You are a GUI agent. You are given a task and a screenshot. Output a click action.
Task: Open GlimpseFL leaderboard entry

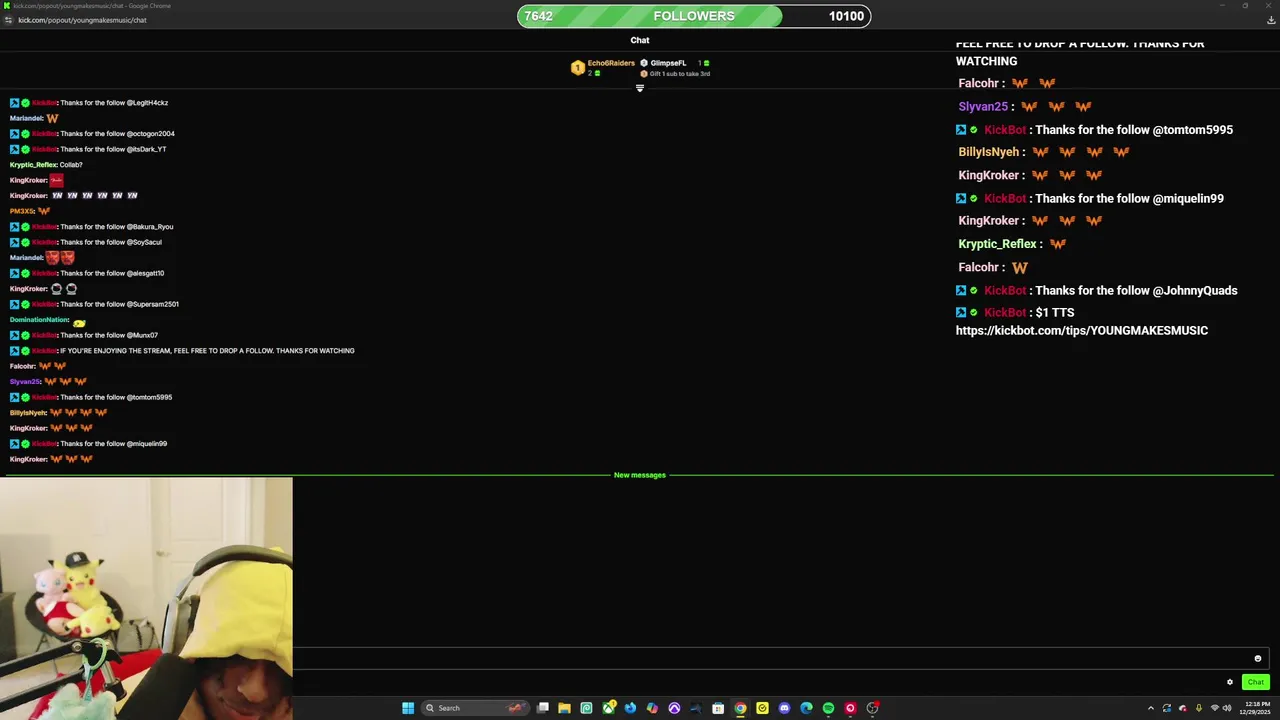tap(668, 63)
